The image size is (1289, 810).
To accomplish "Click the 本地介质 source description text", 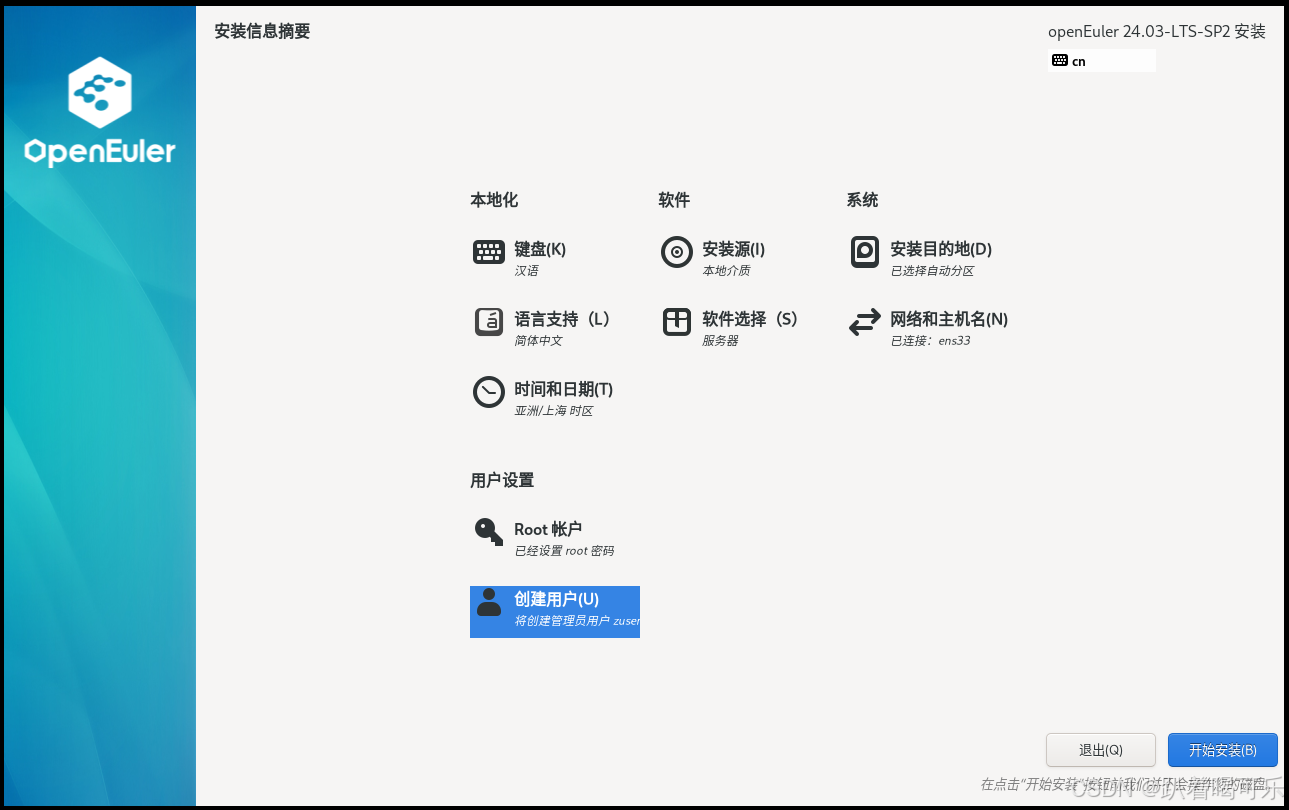I will click(725, 270).
